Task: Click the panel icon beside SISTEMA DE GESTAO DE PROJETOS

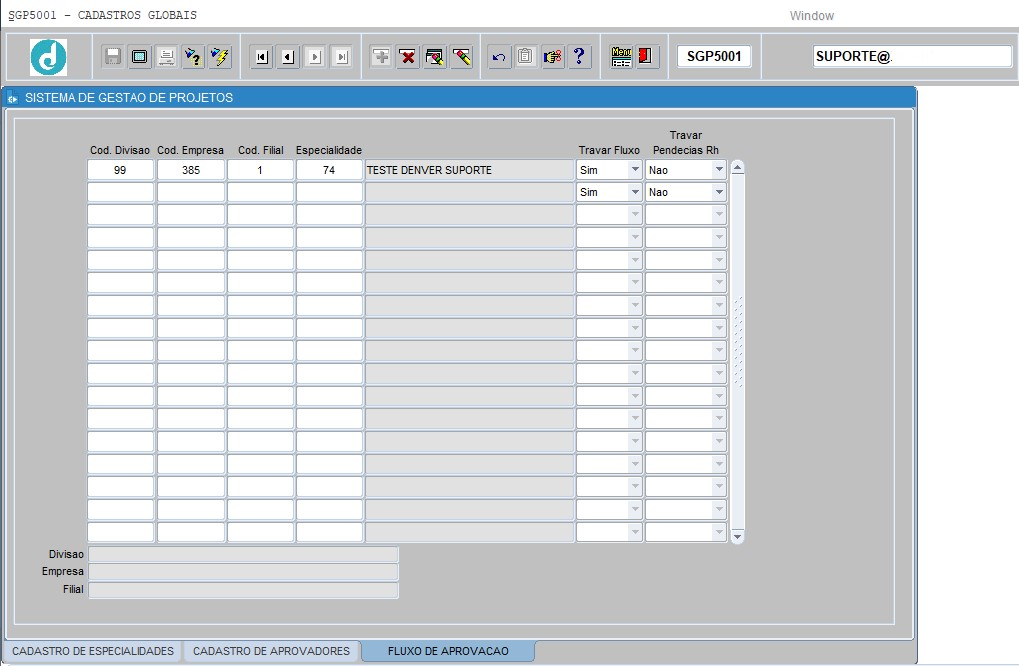Action: pos(12,98)
